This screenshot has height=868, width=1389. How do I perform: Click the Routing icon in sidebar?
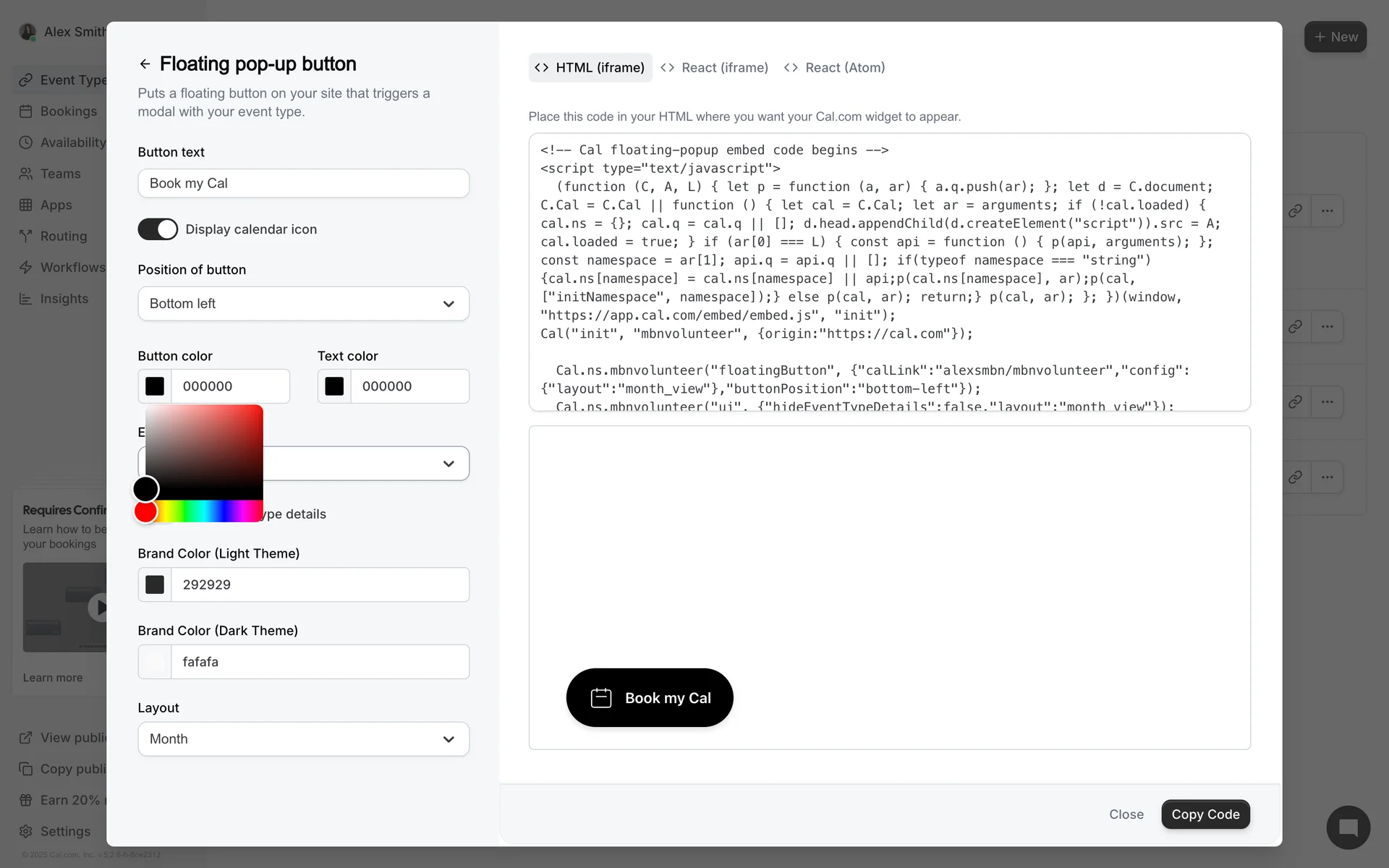26,237
